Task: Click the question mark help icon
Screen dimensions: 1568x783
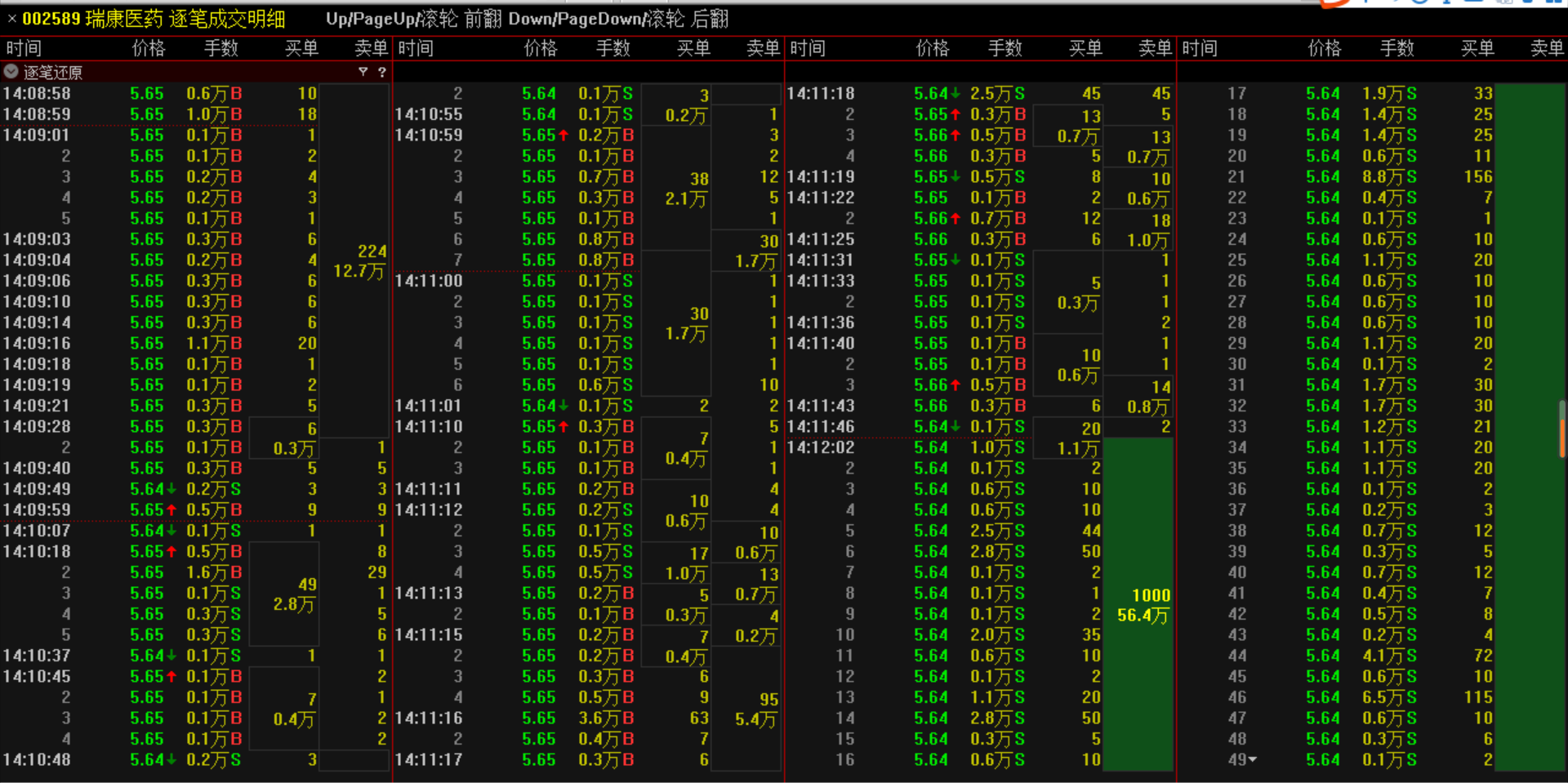Action: (381, 72)
